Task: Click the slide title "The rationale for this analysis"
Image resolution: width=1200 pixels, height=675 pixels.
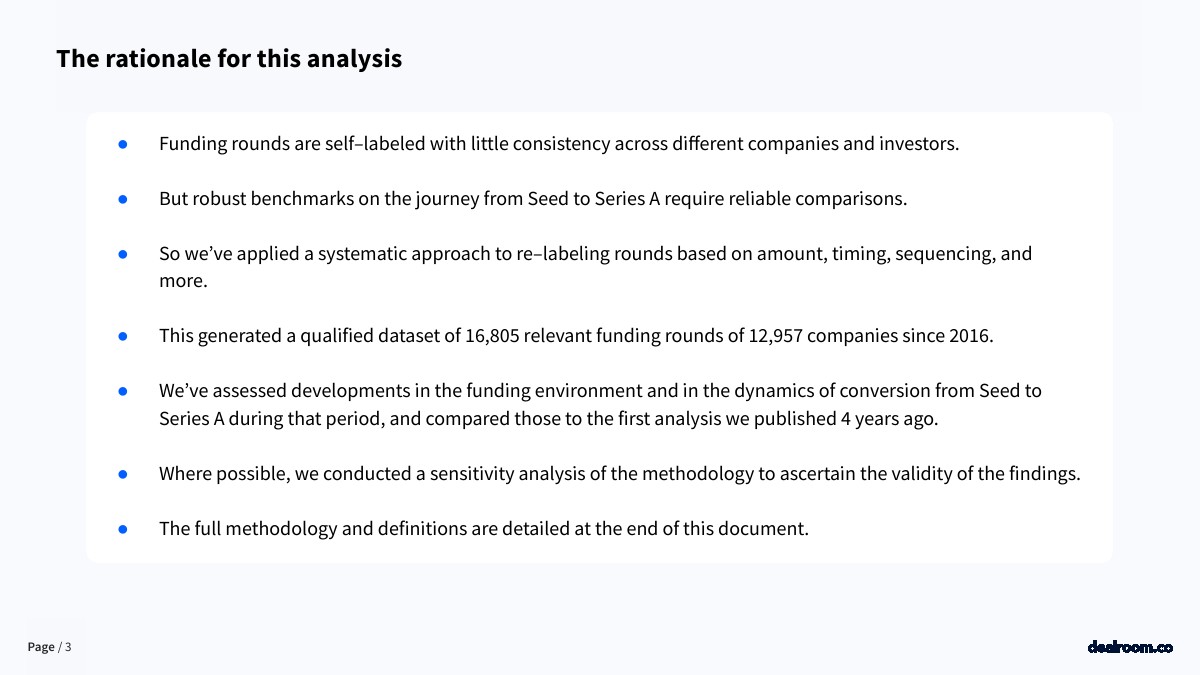Action: [229, 59]
